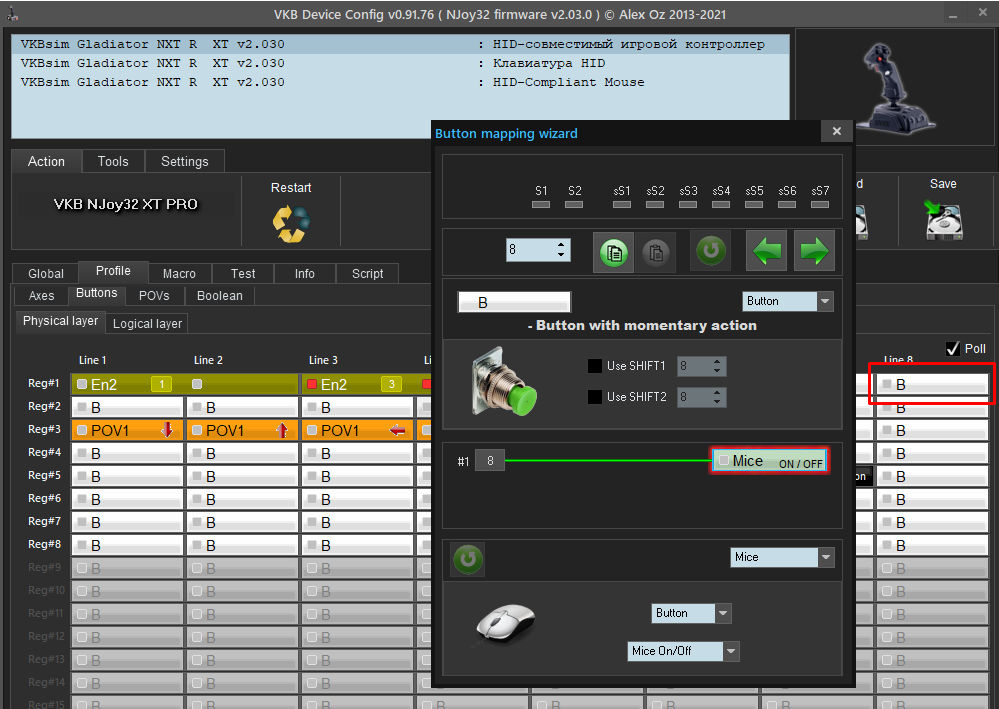Toggle the sS4 sub-shift indicator
Viewport: 999px width, 709px height.
point(721,204)
